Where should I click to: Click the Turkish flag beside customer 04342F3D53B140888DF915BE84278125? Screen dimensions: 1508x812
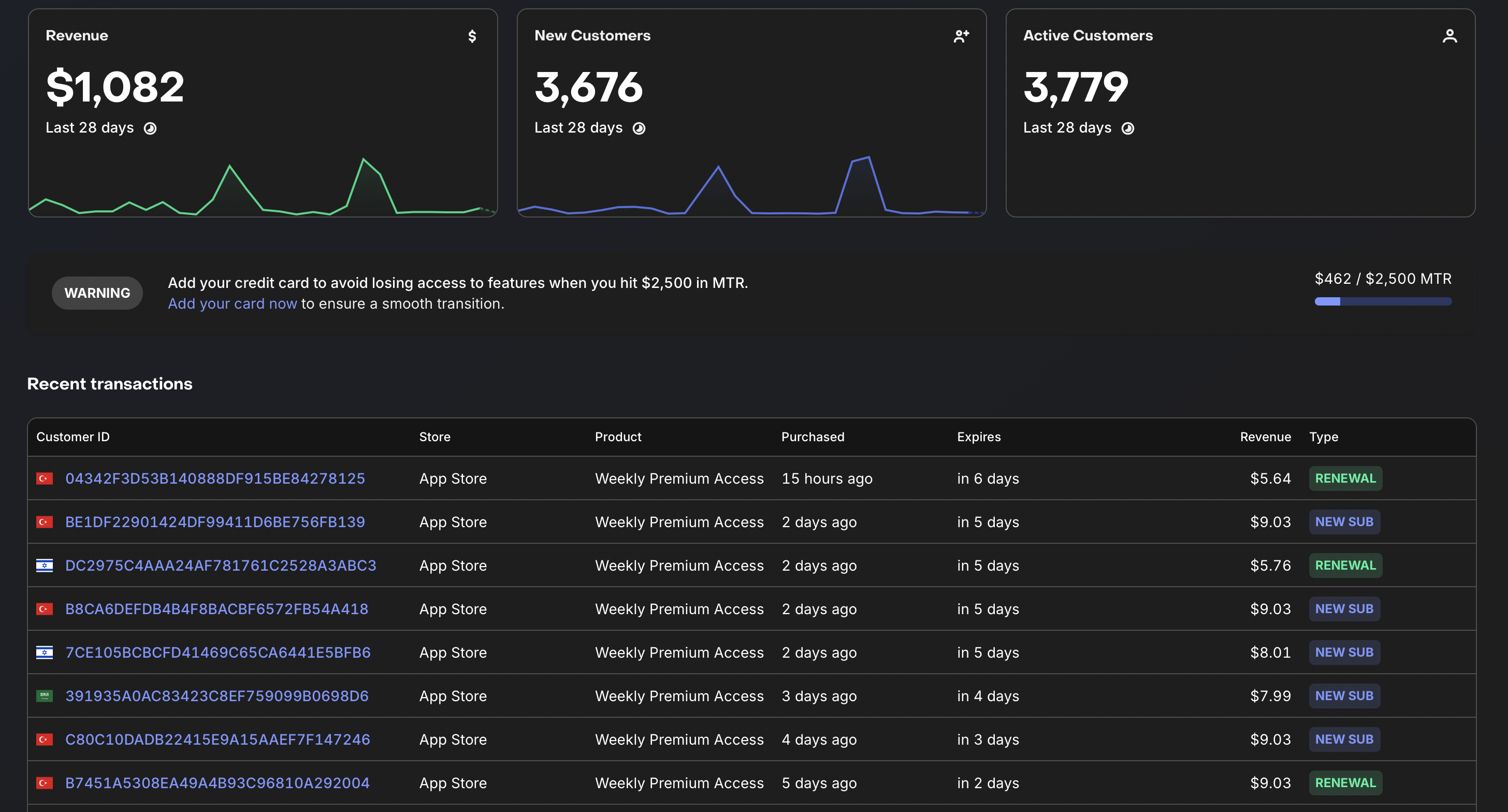[x=45, y=479]
